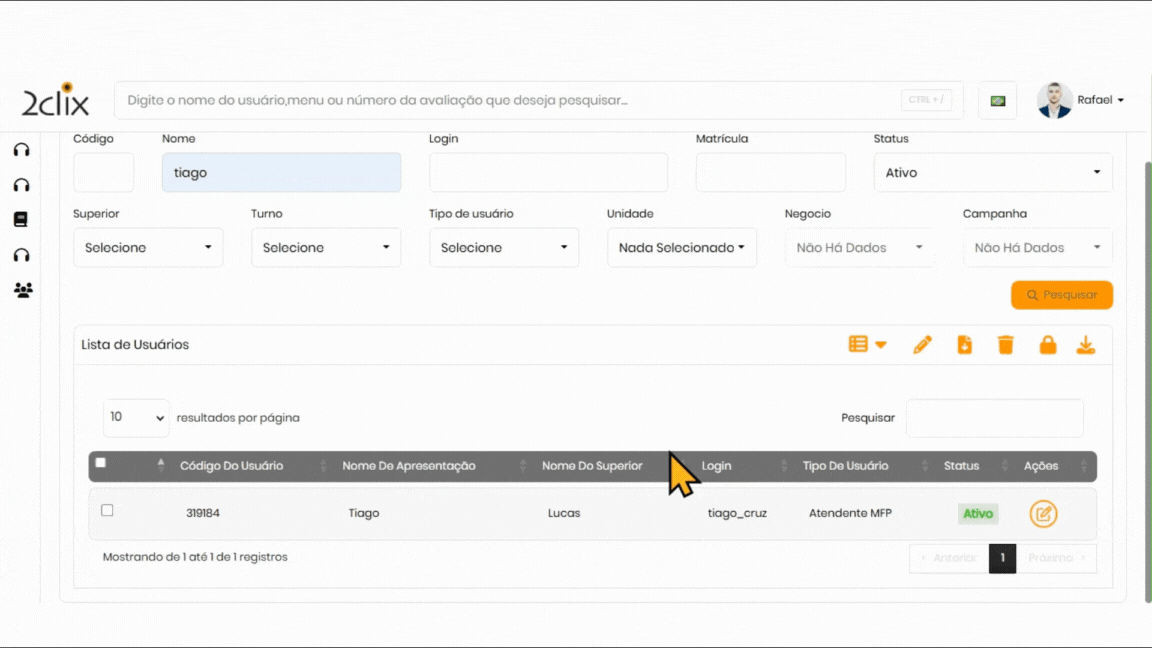Open the Brazil flag language selector
The image size is (1152, 648).
point(997,101)
